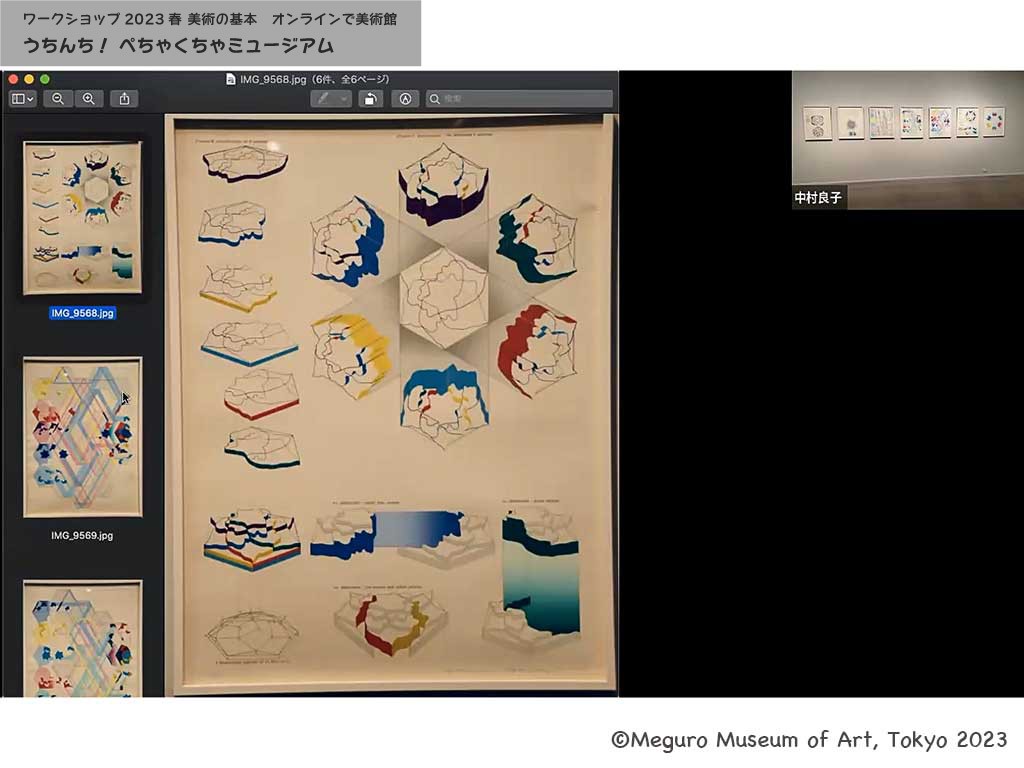Screen dimensions: 1024x768
Task: Select the third partially visible thumbnail in sidebar
Action: [x=82, y=639]
